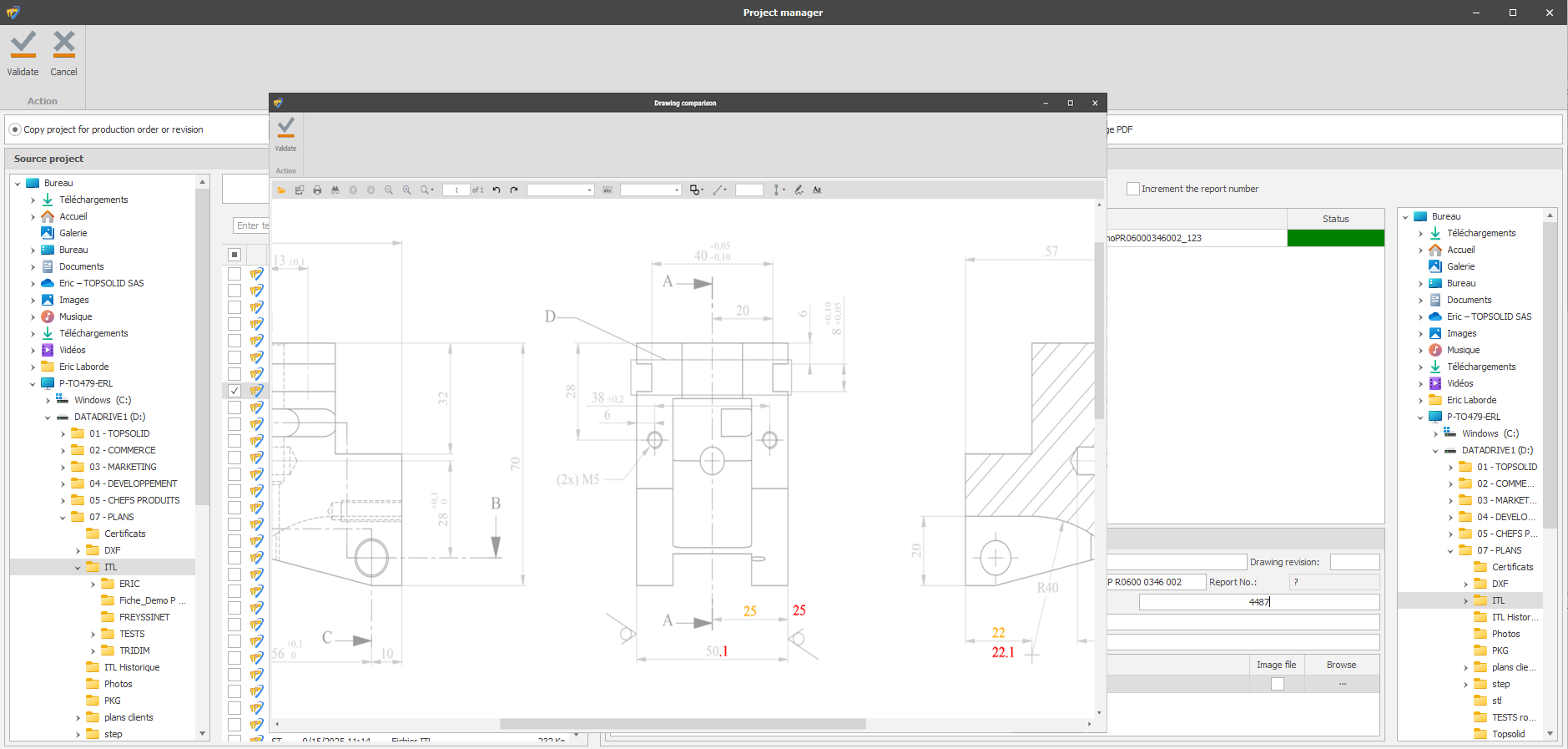The height and width of the screenshot is (749, 1568).
Task: Expand 02 - COMMERCE folder in source tree
Action: point(63,451)
